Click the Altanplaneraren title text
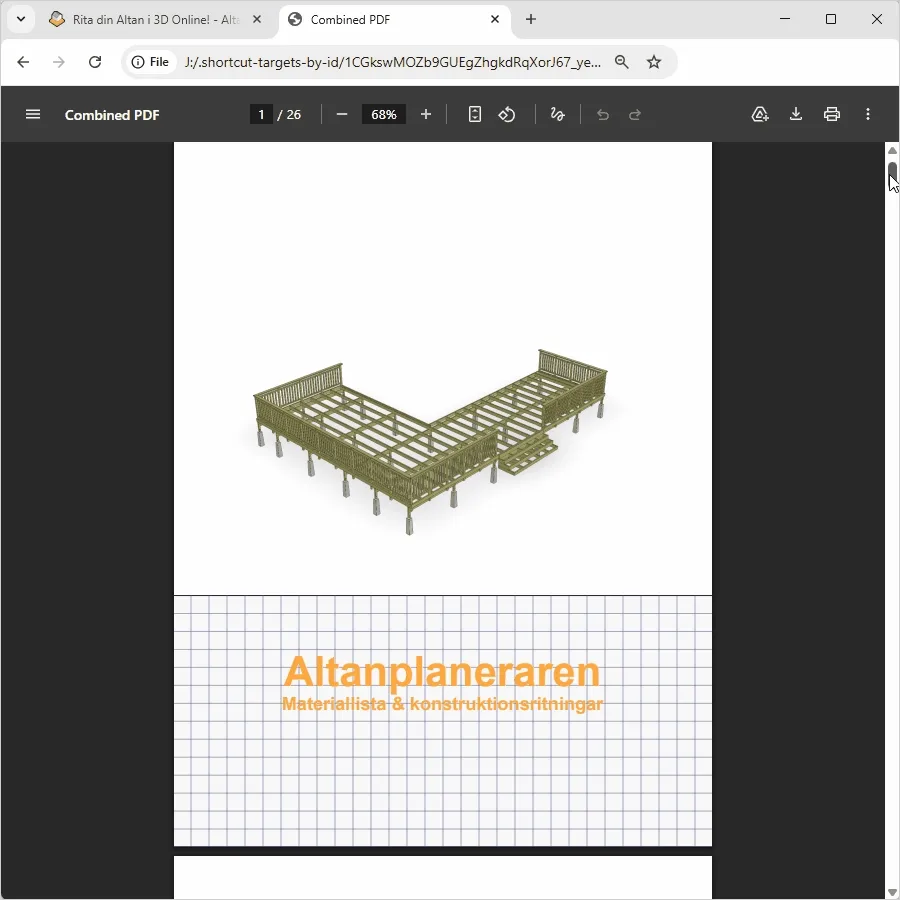Screen dimensions: 900x900 point(441,672)
